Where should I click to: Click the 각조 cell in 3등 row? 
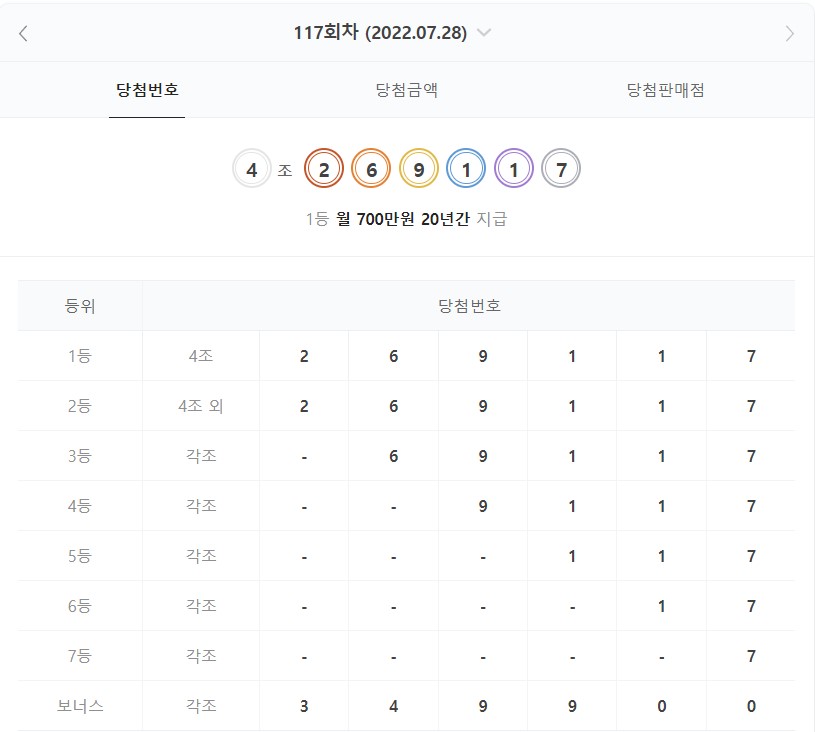click(201, 456)
